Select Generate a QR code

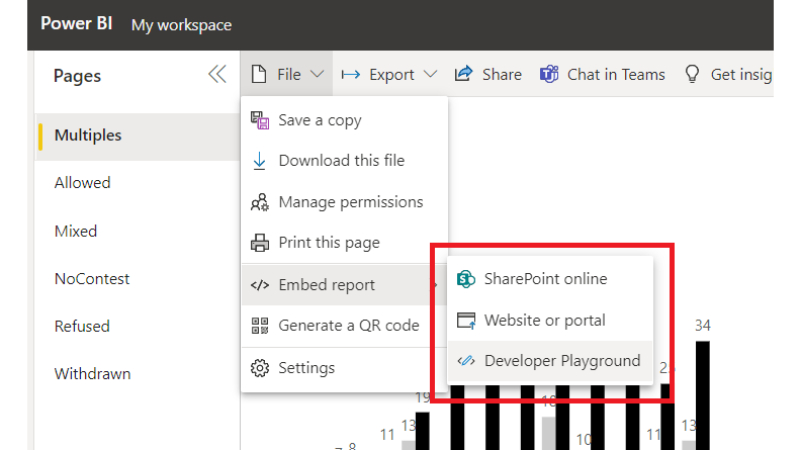coord(344,326)
